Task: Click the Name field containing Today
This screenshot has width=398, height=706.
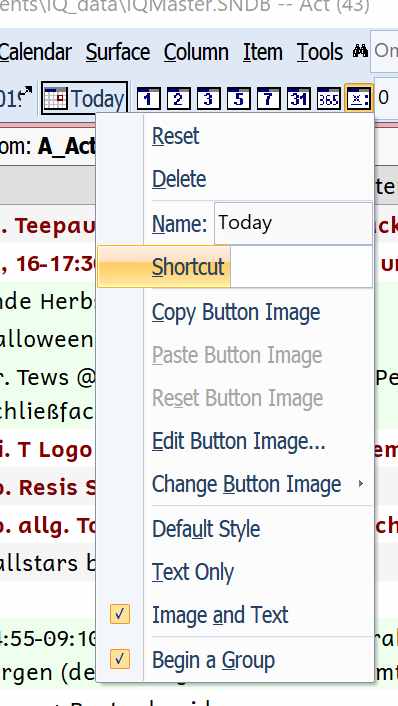Action: pos(294,223)
